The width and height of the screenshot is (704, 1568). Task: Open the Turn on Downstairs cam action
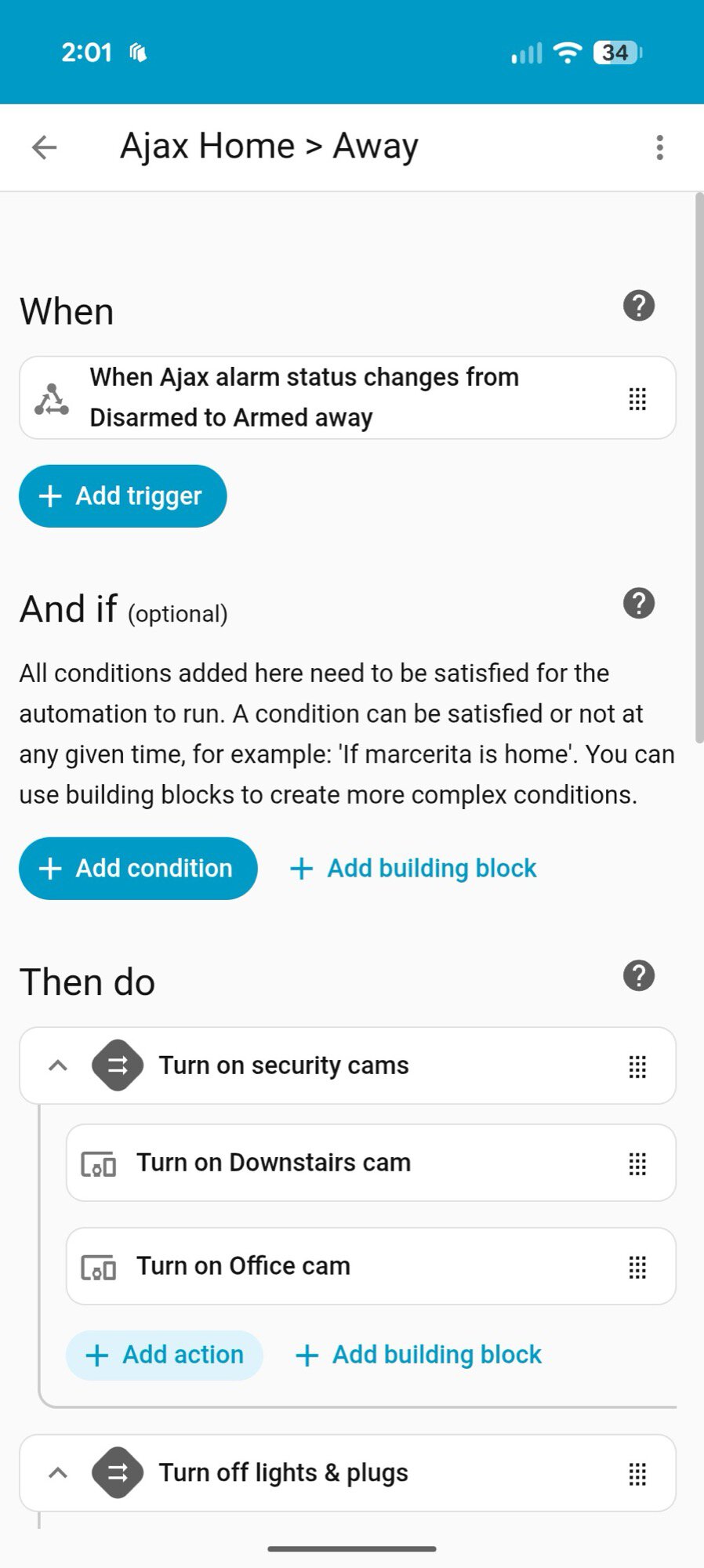pos(314,1163)
